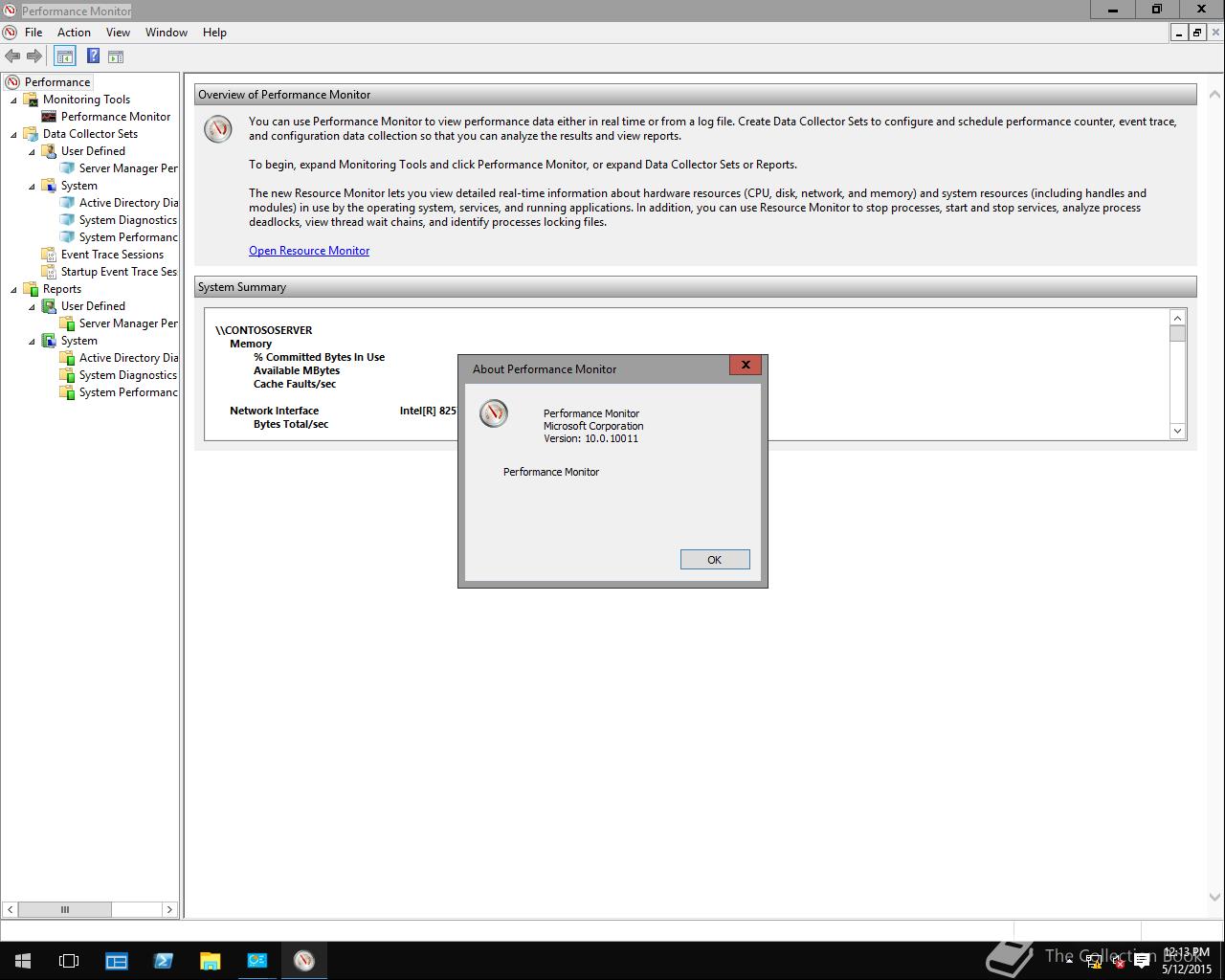Viewport: 1225px width, 980px height.
Task: Open Server Manager from the taskbar
Action: 117,961
